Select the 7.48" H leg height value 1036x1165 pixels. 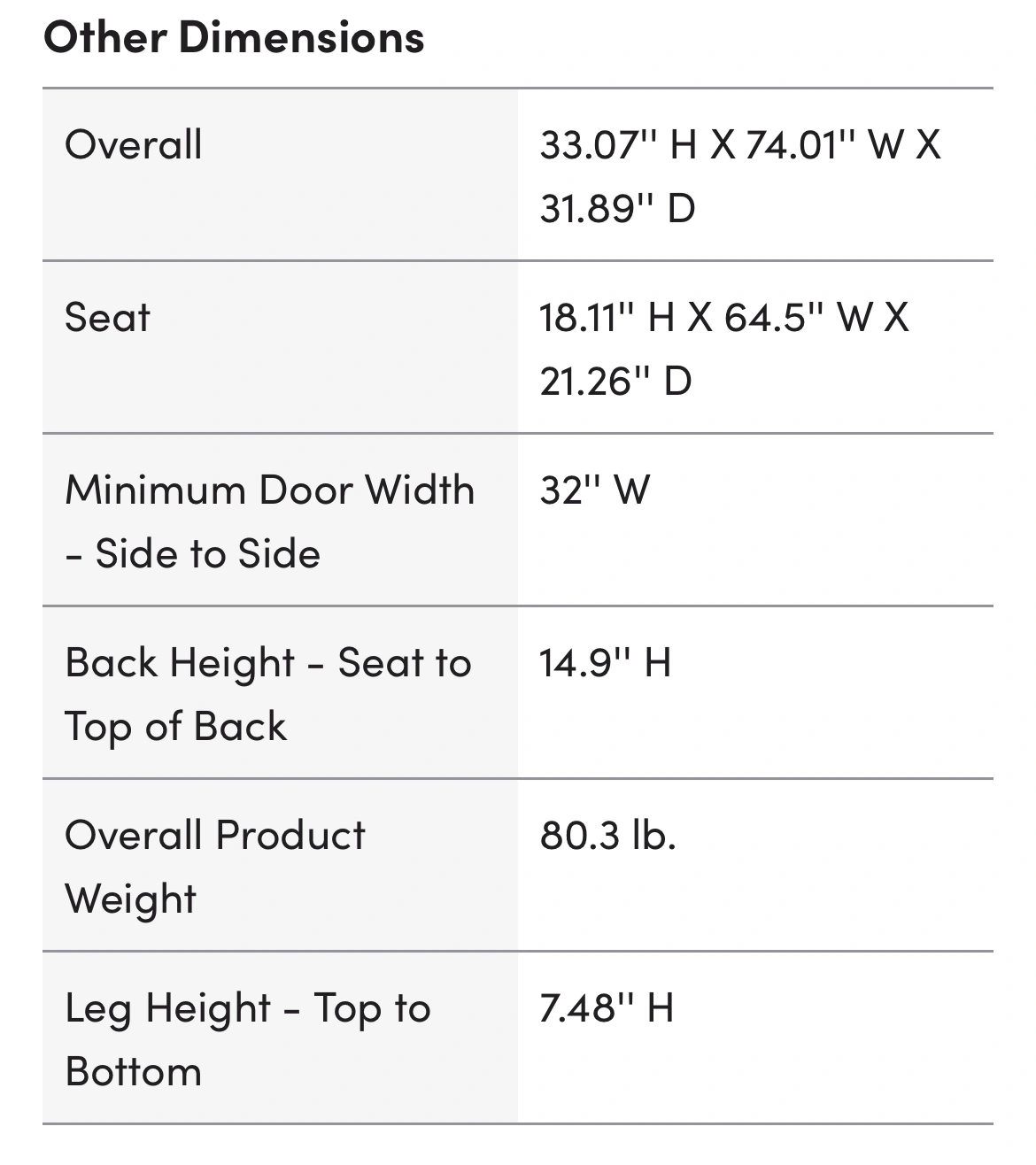pyautogui.click(x=607, y=1007)
